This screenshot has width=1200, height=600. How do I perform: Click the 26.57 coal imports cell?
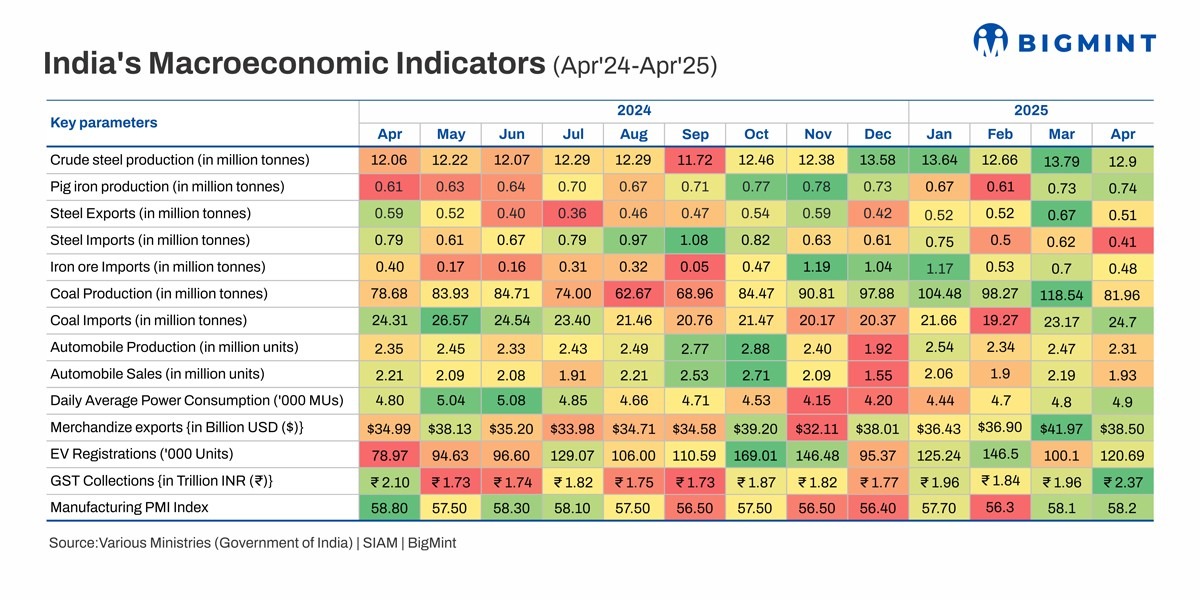(x=451, y=320)
